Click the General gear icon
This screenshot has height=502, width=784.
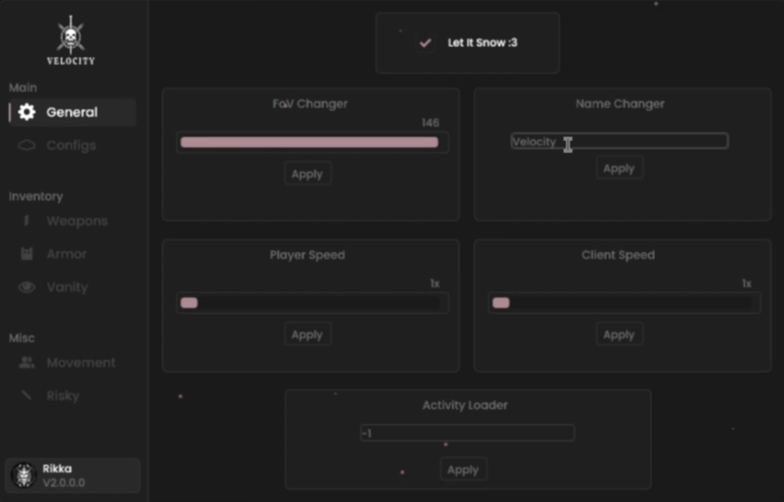click(27, 112)
